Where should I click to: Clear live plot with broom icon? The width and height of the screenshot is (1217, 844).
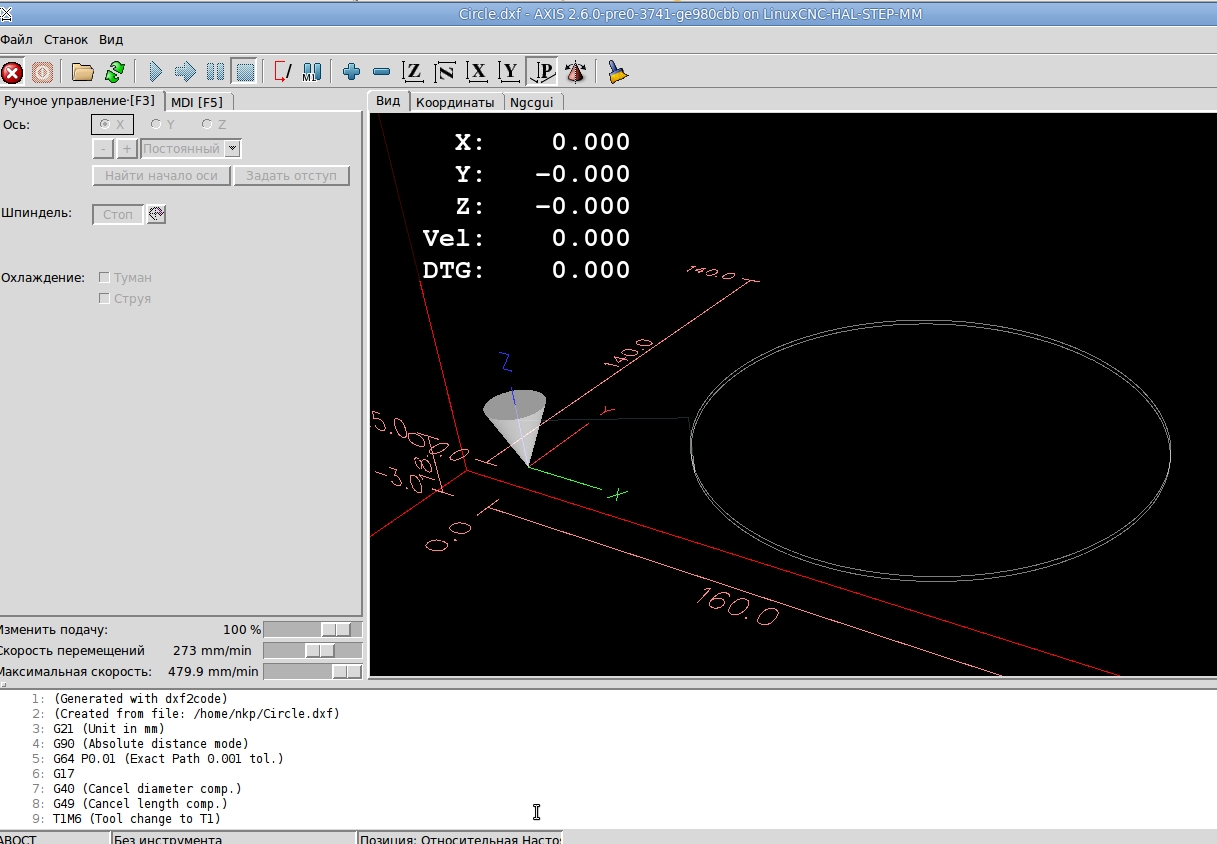[x=617, y=72]
